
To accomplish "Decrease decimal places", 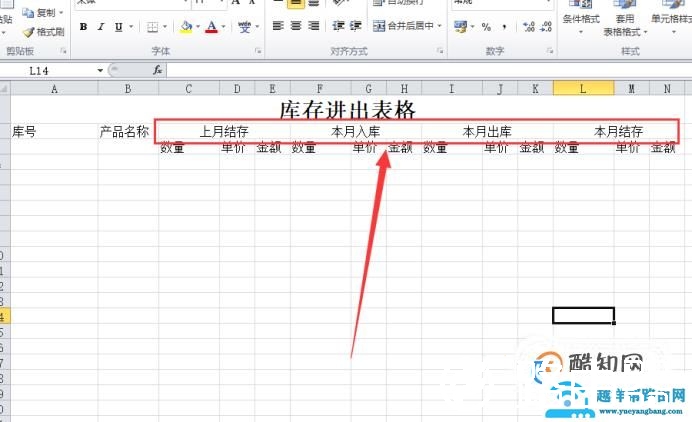I will pyautogui.click(x=546, y=26).
